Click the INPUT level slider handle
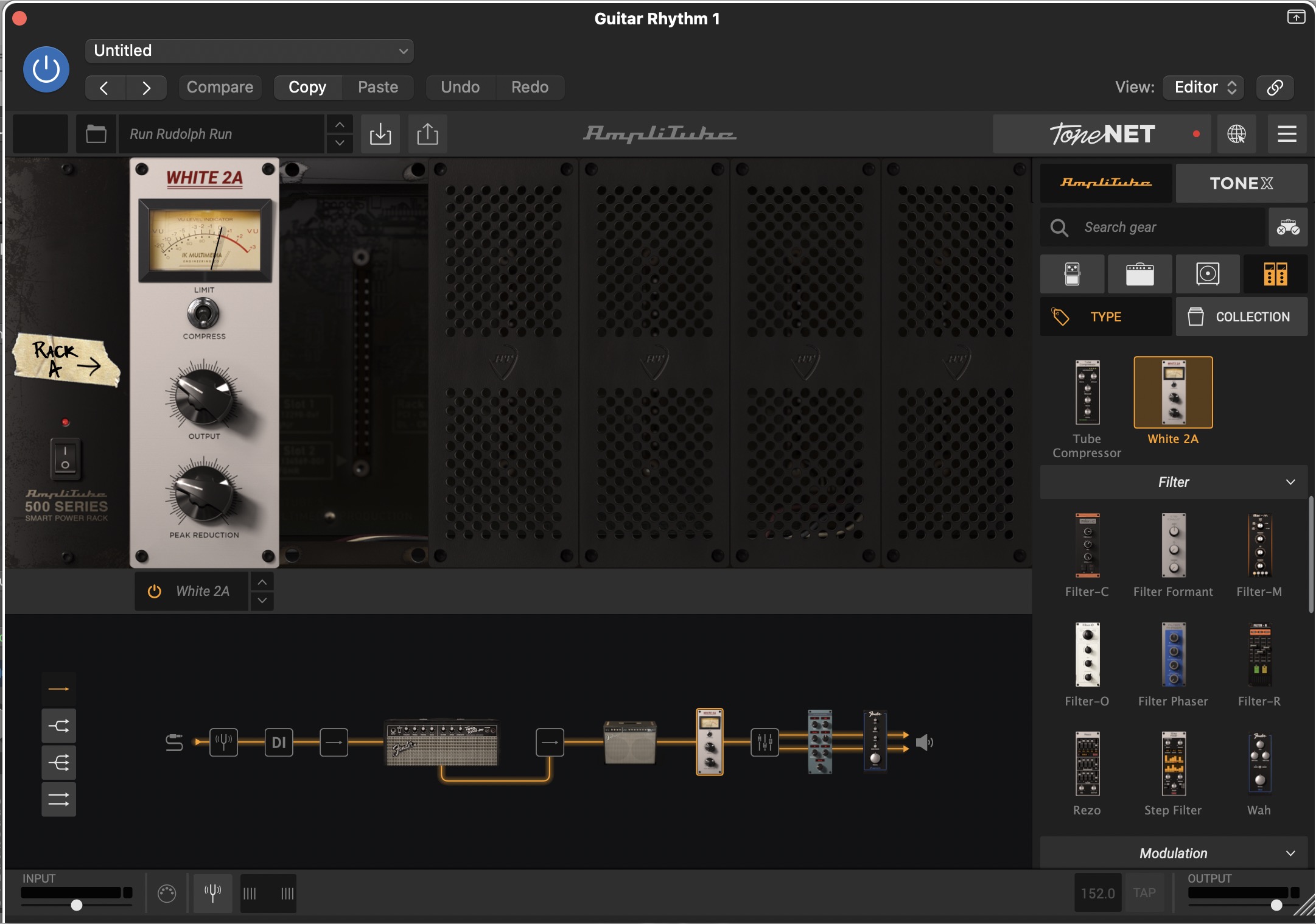The image size is (1316, 924). tap(77, 905)
